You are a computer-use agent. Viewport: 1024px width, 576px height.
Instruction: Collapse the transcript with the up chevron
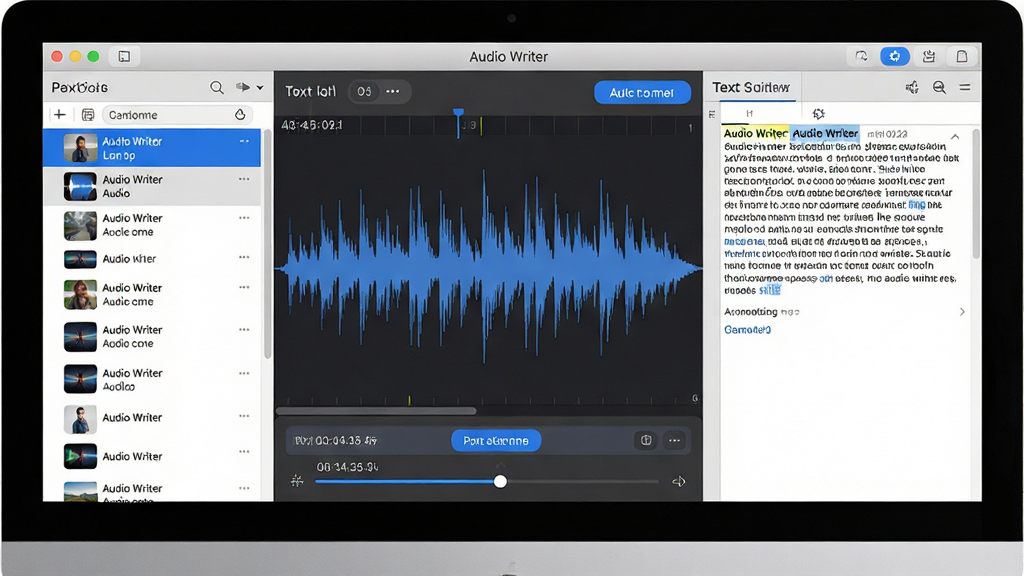click(955, 136)
